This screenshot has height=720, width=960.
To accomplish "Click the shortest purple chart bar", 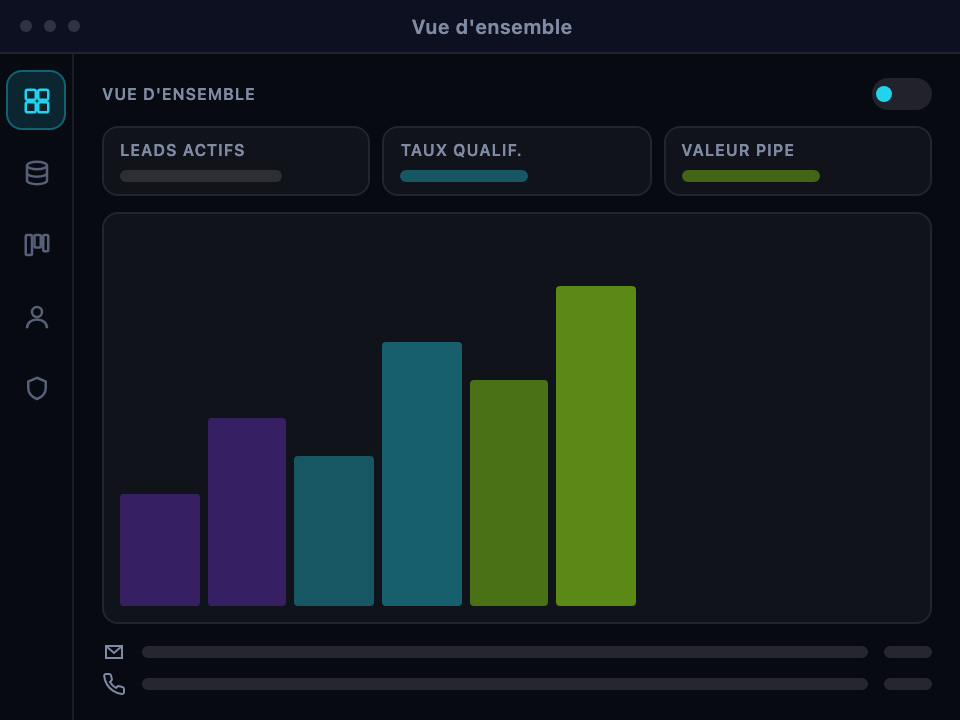I will (x=160, y=550).
